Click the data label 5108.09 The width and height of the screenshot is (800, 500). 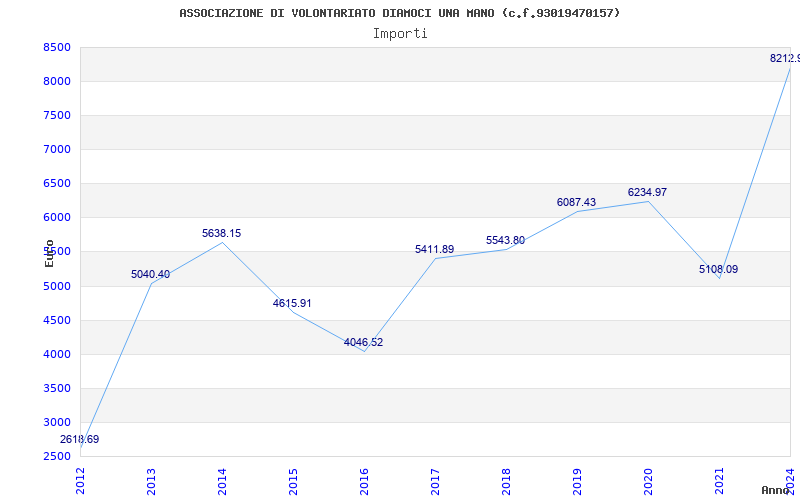[x=718, y=269]
